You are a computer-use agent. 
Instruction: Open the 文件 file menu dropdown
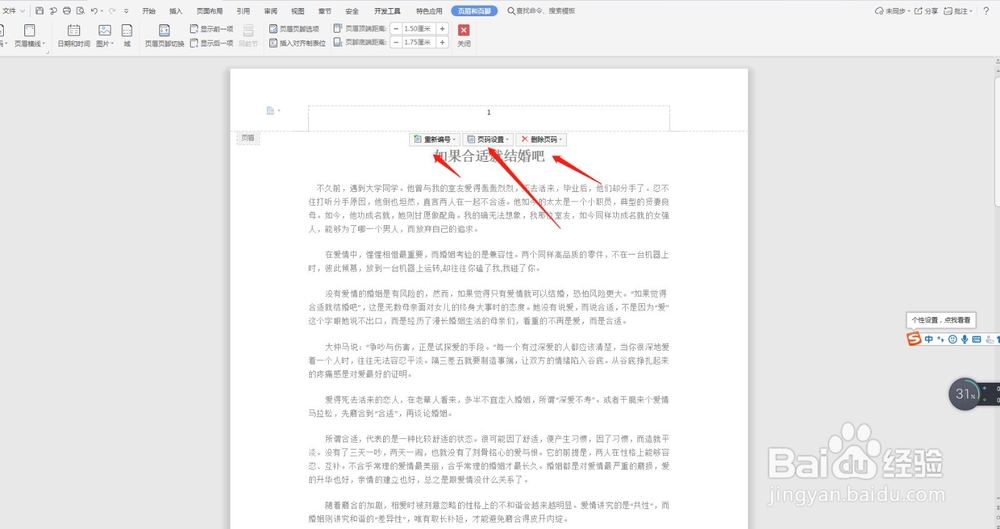13,11
